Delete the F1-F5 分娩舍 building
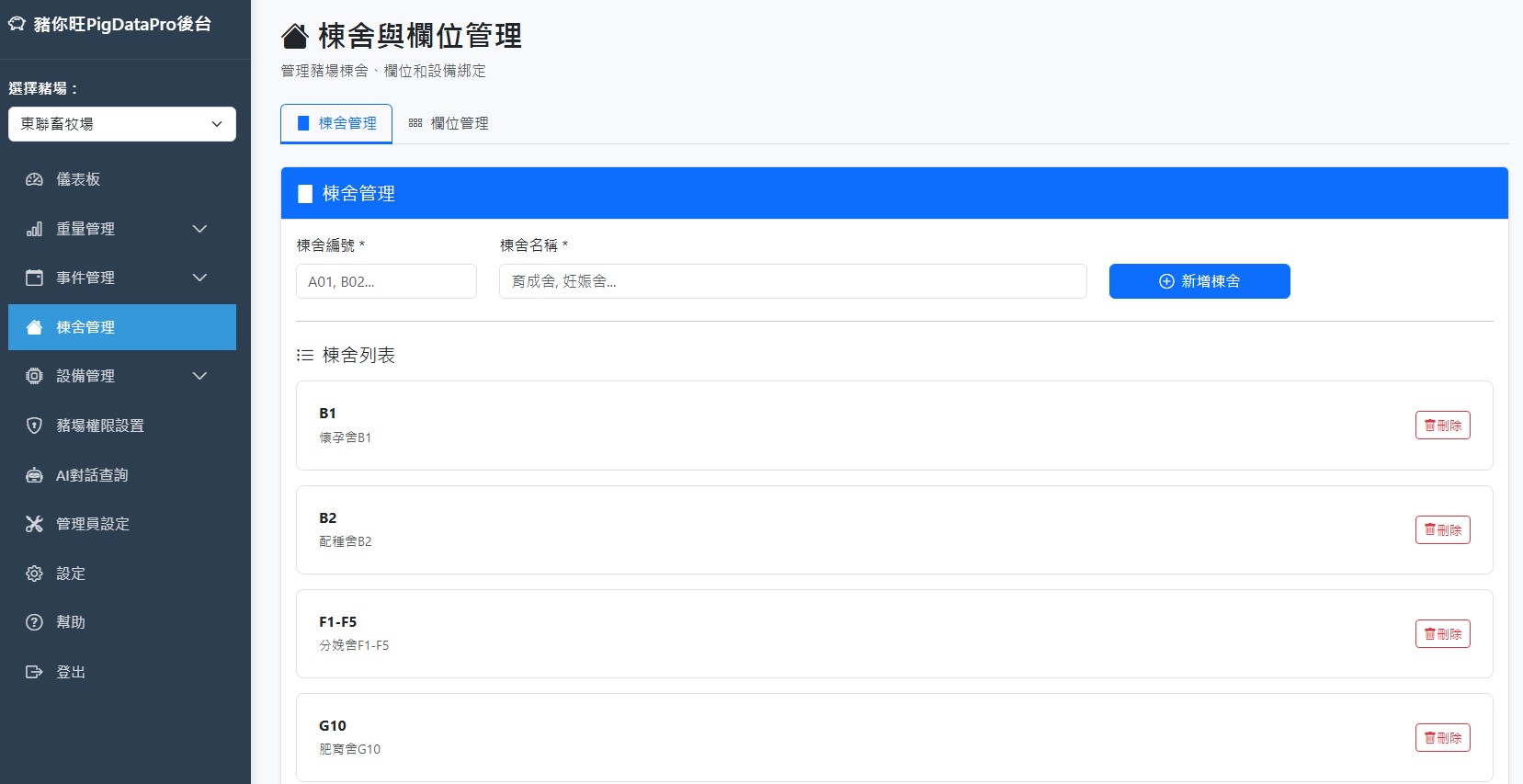Image resolution: width=1523 pixels, height=784 pixels. pos(1442,633)
